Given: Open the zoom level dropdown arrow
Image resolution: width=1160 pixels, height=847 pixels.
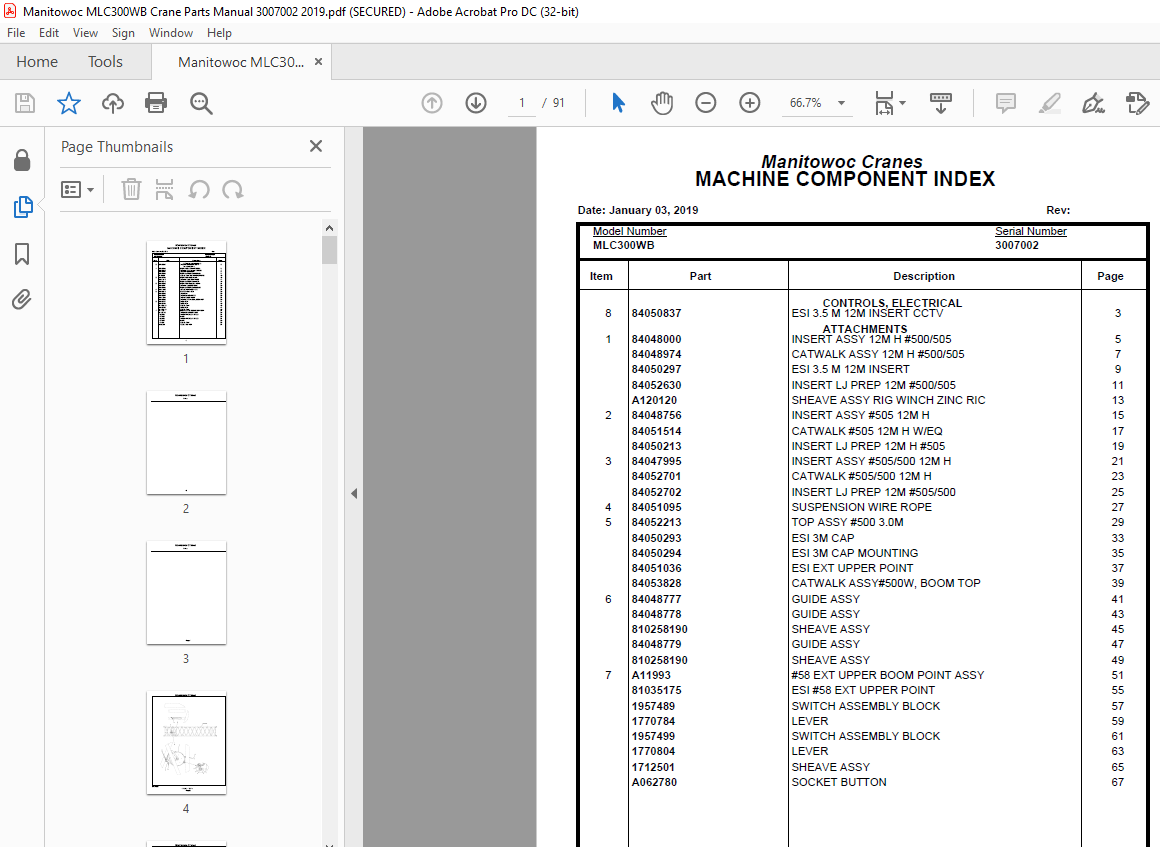Looking at the screenshot, I should (841, 103).
